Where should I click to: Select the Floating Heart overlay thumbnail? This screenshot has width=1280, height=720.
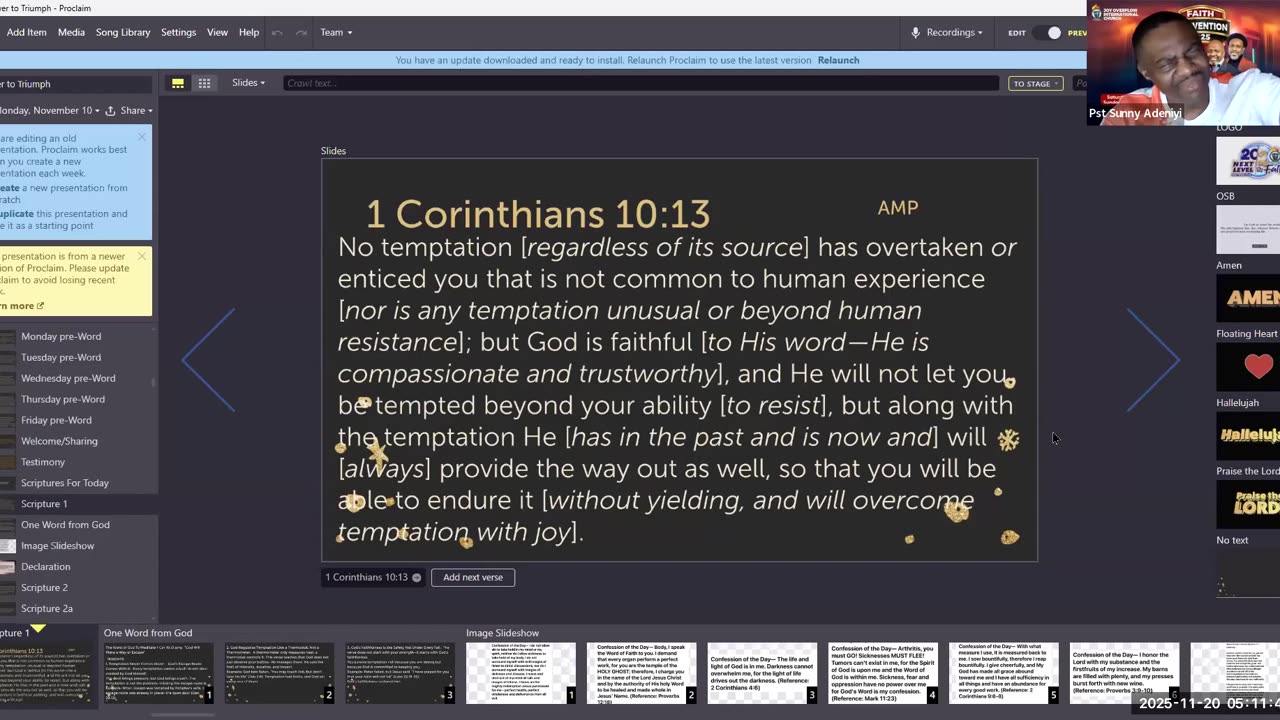pyautogui.click(x=1248, y=366)
